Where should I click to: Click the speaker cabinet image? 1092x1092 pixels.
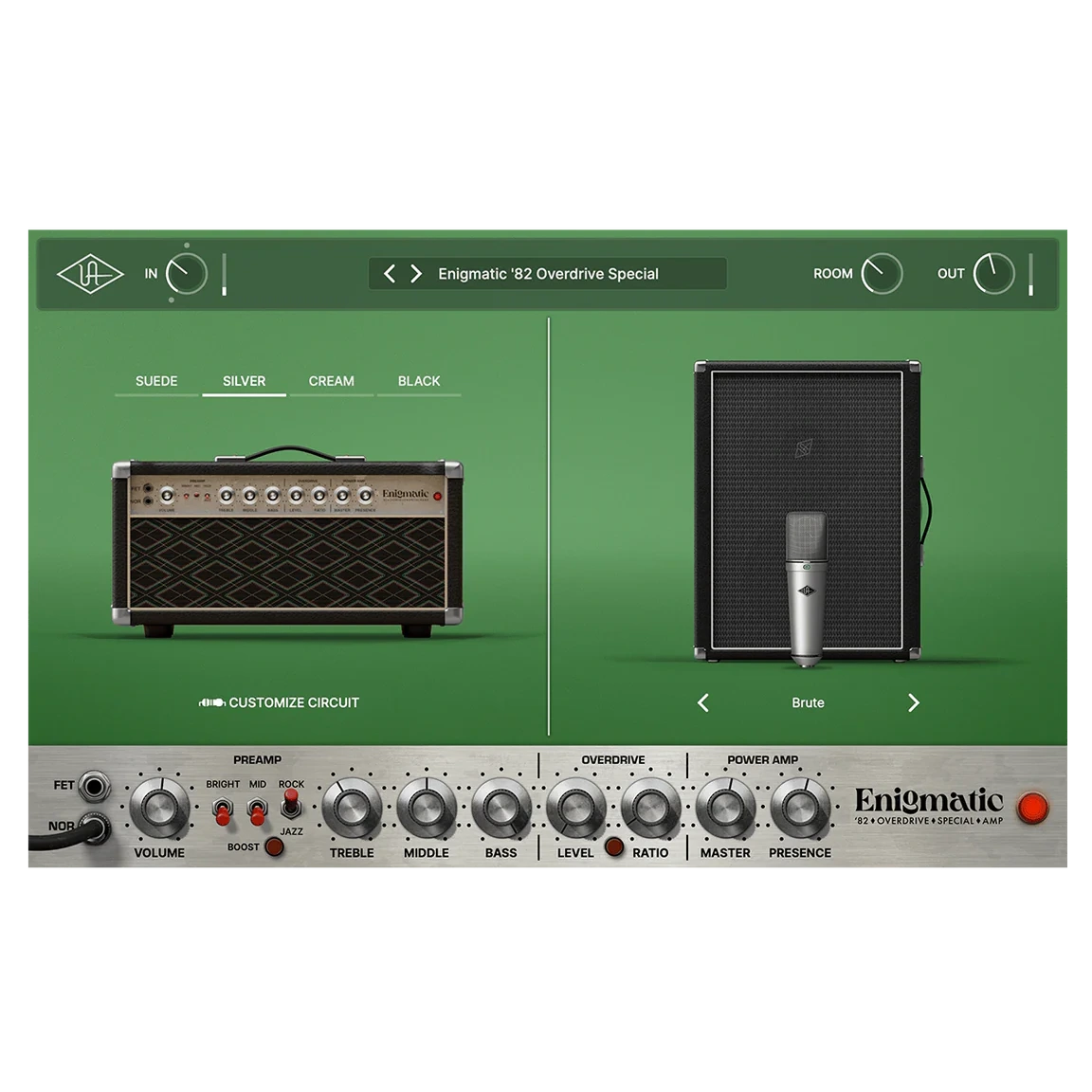pyautogui.click(x=811, y=510)
